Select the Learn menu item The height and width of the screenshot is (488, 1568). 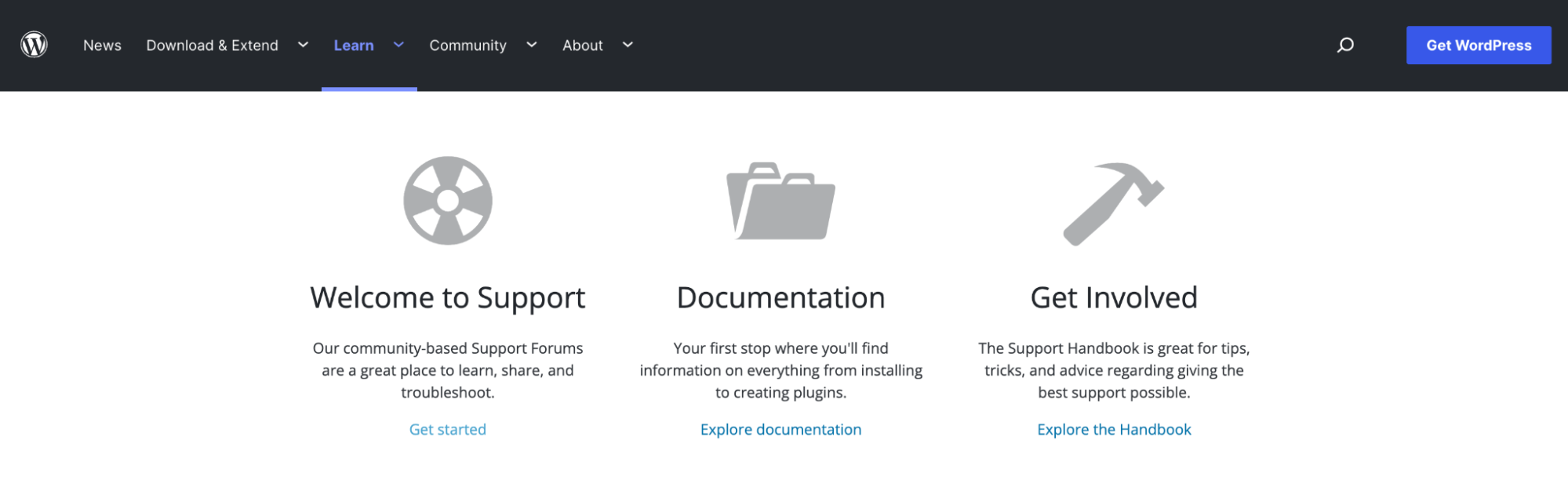pos(354,46)
